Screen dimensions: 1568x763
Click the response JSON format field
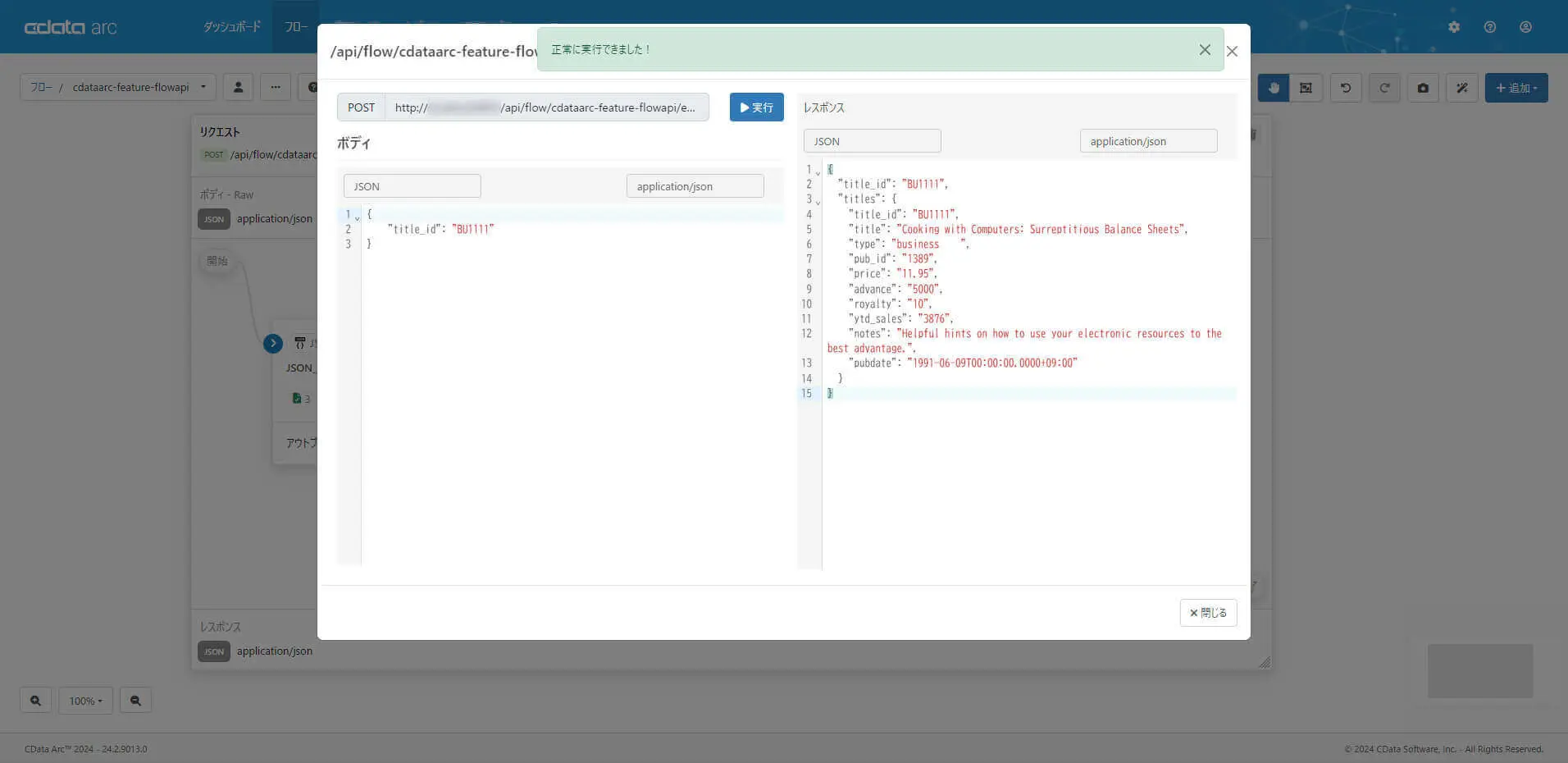[872, 141]
